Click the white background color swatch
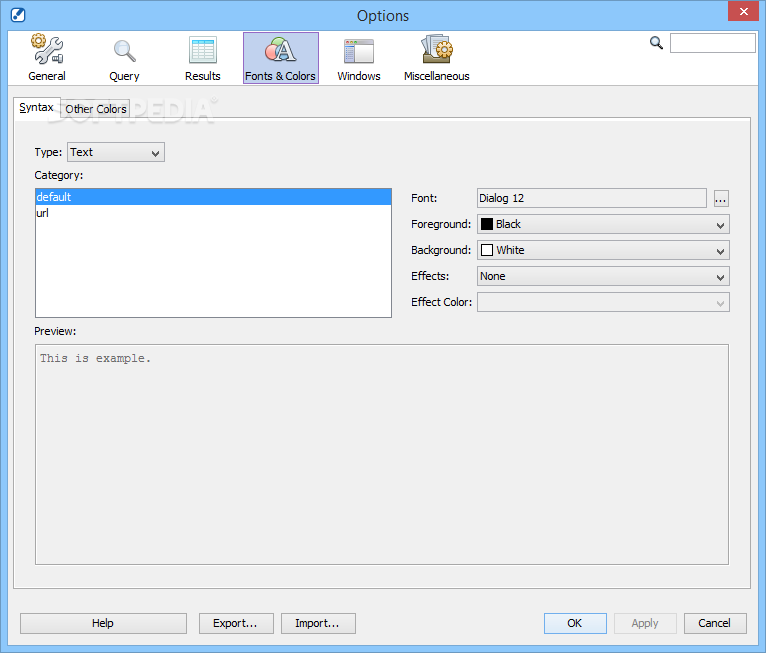The image size is (766, 653). 487,250
